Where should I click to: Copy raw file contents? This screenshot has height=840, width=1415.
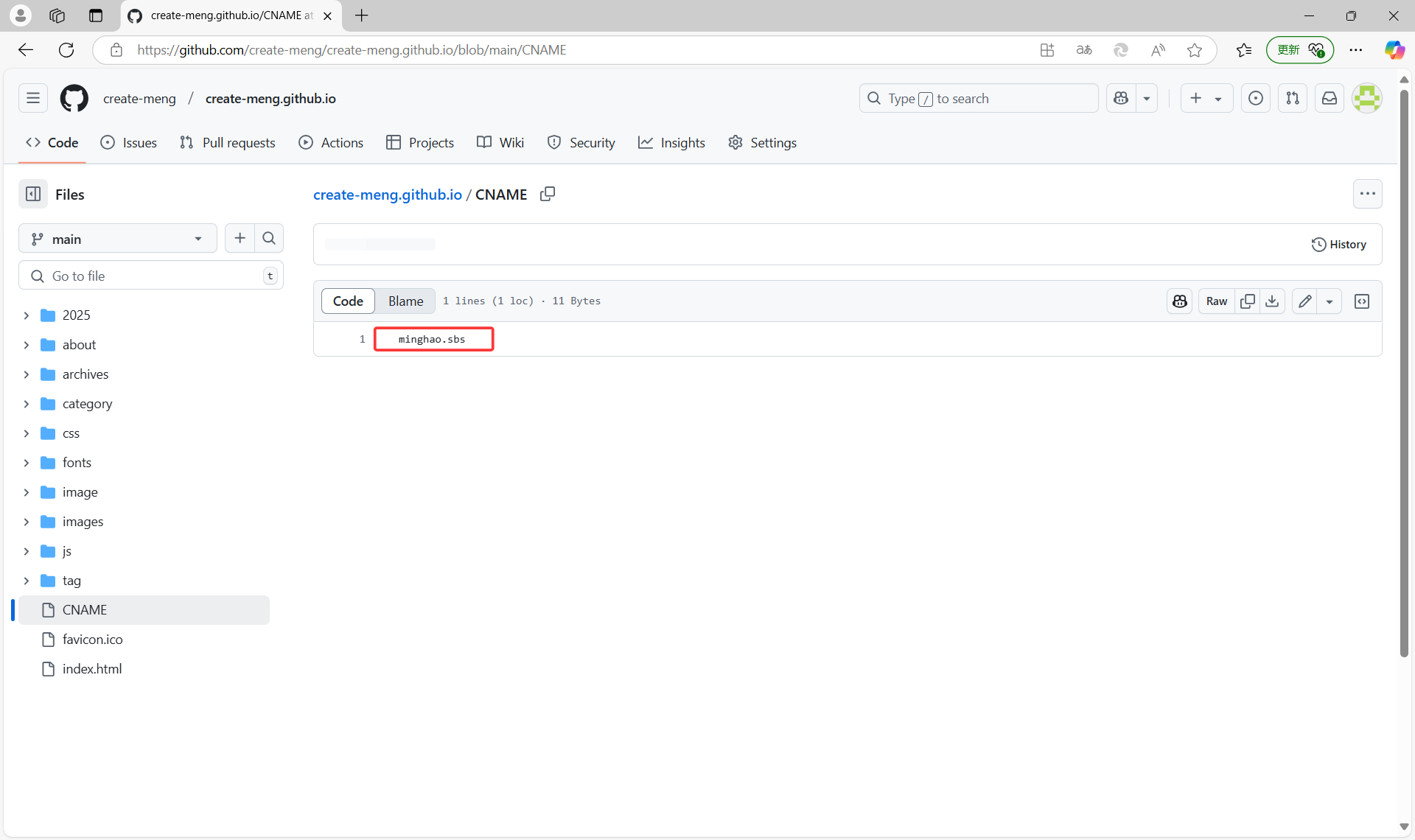click(x=1248, y=301)
